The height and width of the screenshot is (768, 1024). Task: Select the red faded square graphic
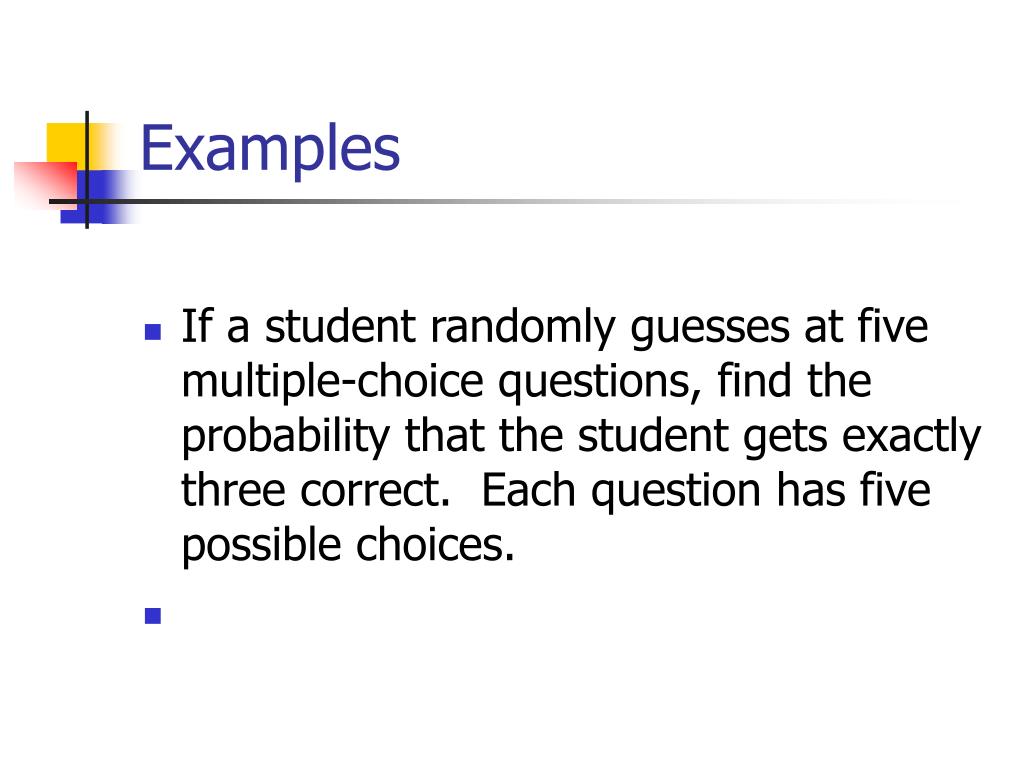[46, 183]
